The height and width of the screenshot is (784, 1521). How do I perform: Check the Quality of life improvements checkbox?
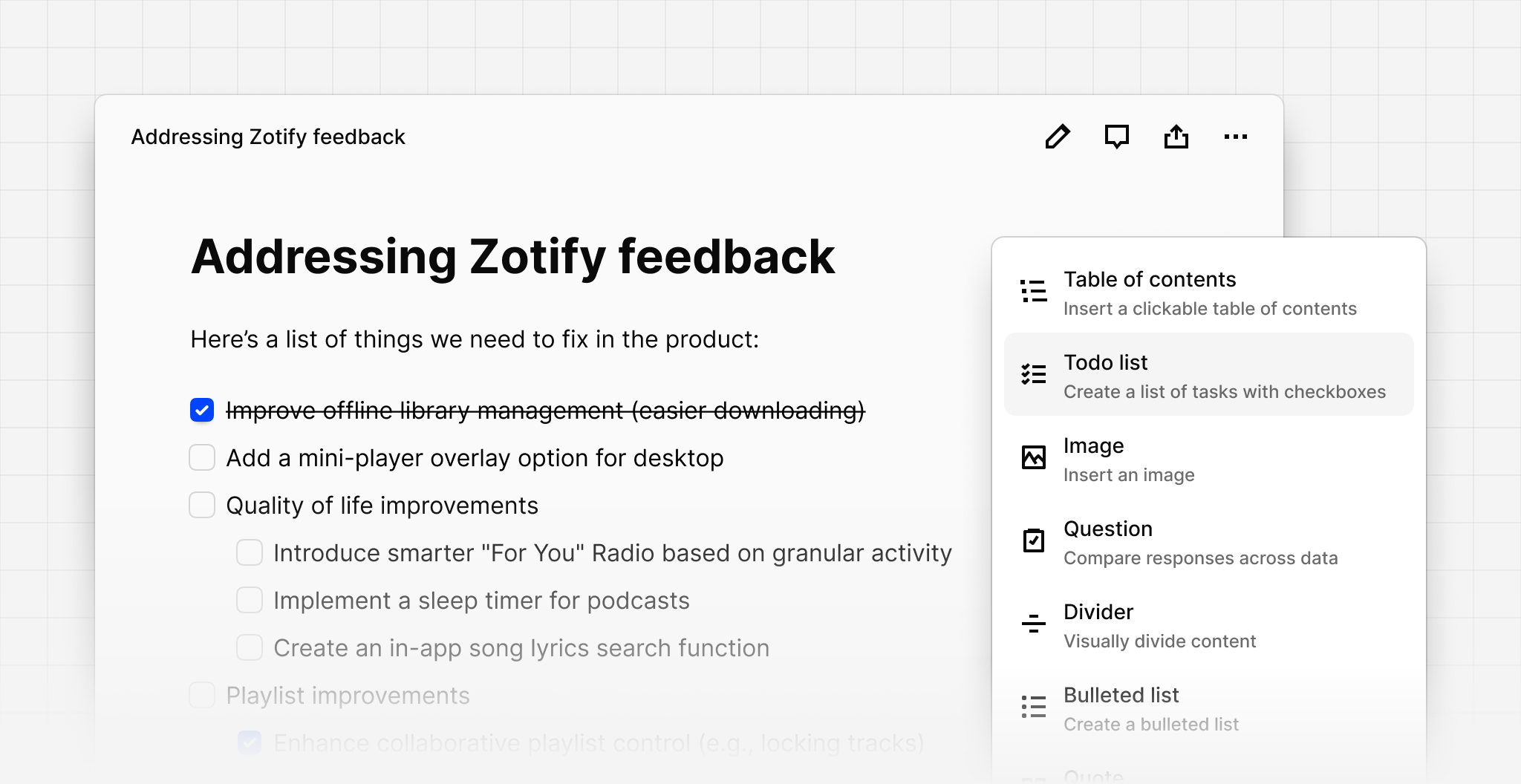(x=201, y=505)
